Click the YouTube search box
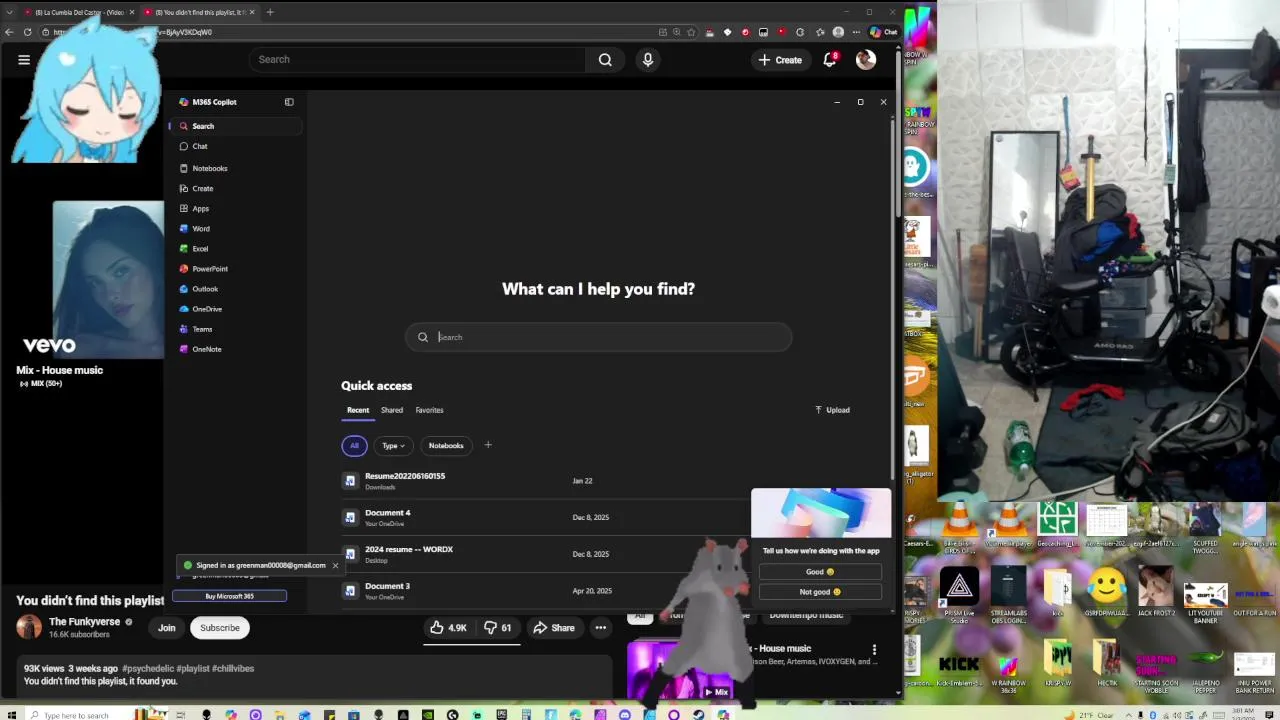This screenshot has height=720, width=1280. [417, 59]
